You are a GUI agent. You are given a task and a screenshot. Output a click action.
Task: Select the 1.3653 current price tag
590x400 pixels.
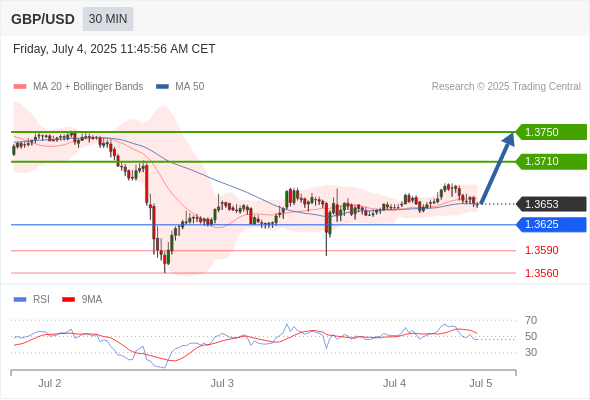551,204
